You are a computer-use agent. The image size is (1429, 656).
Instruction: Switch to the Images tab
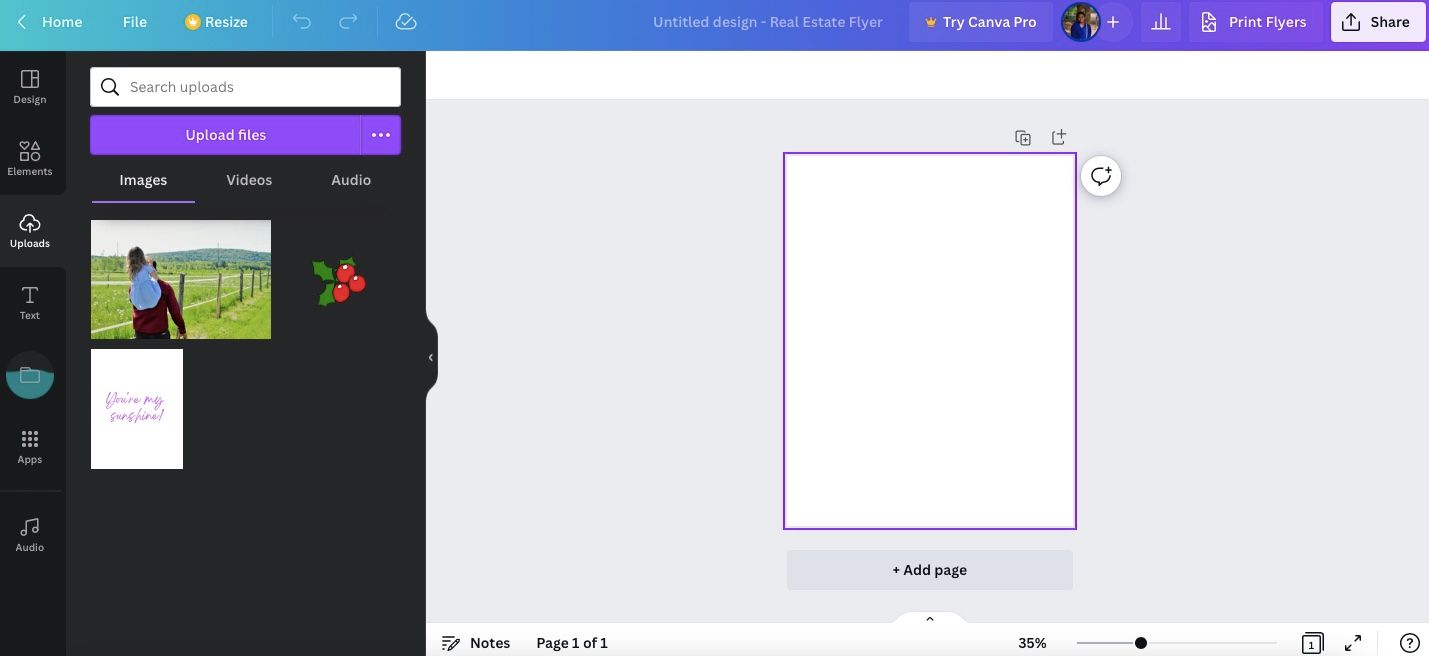(x=143, y=180)
